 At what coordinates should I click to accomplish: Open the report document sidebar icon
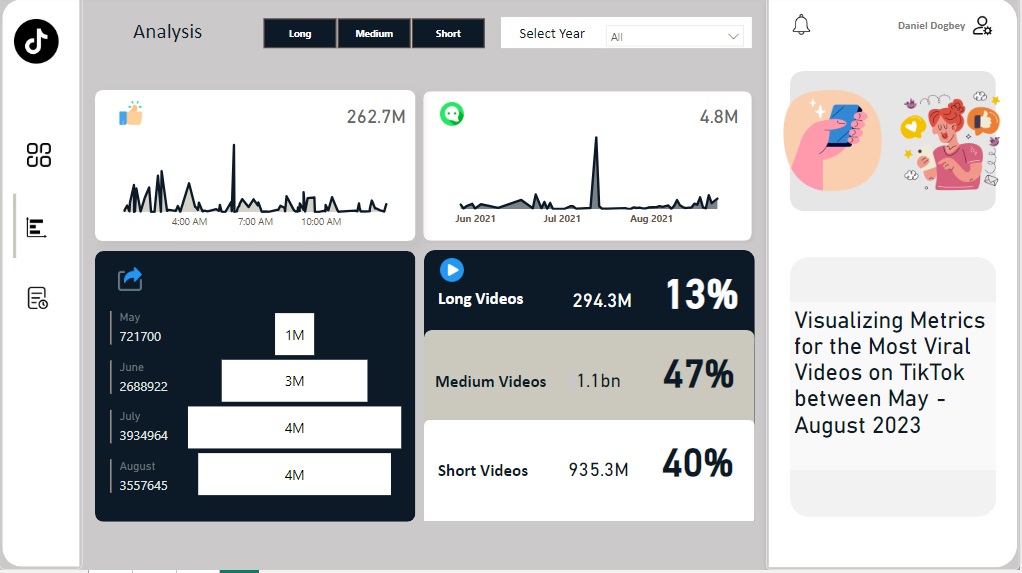click(38, 298)
